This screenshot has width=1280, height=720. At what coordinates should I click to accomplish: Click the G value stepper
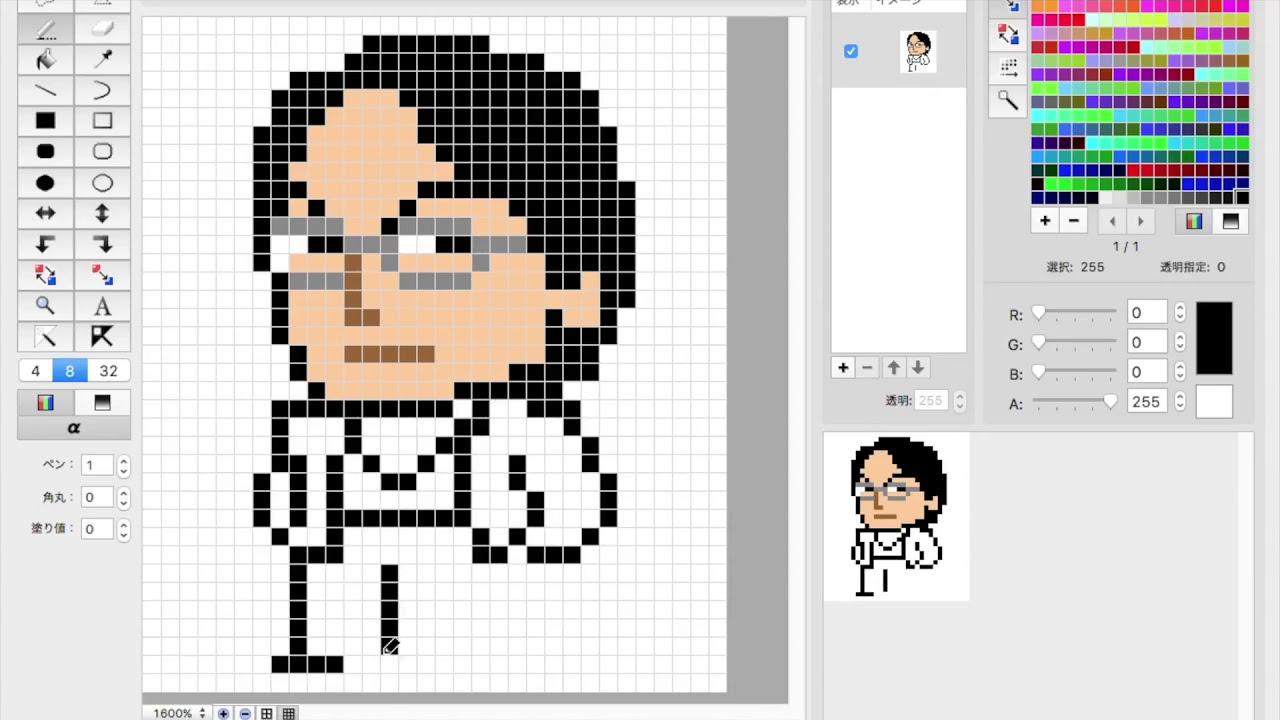(1180, 343)
